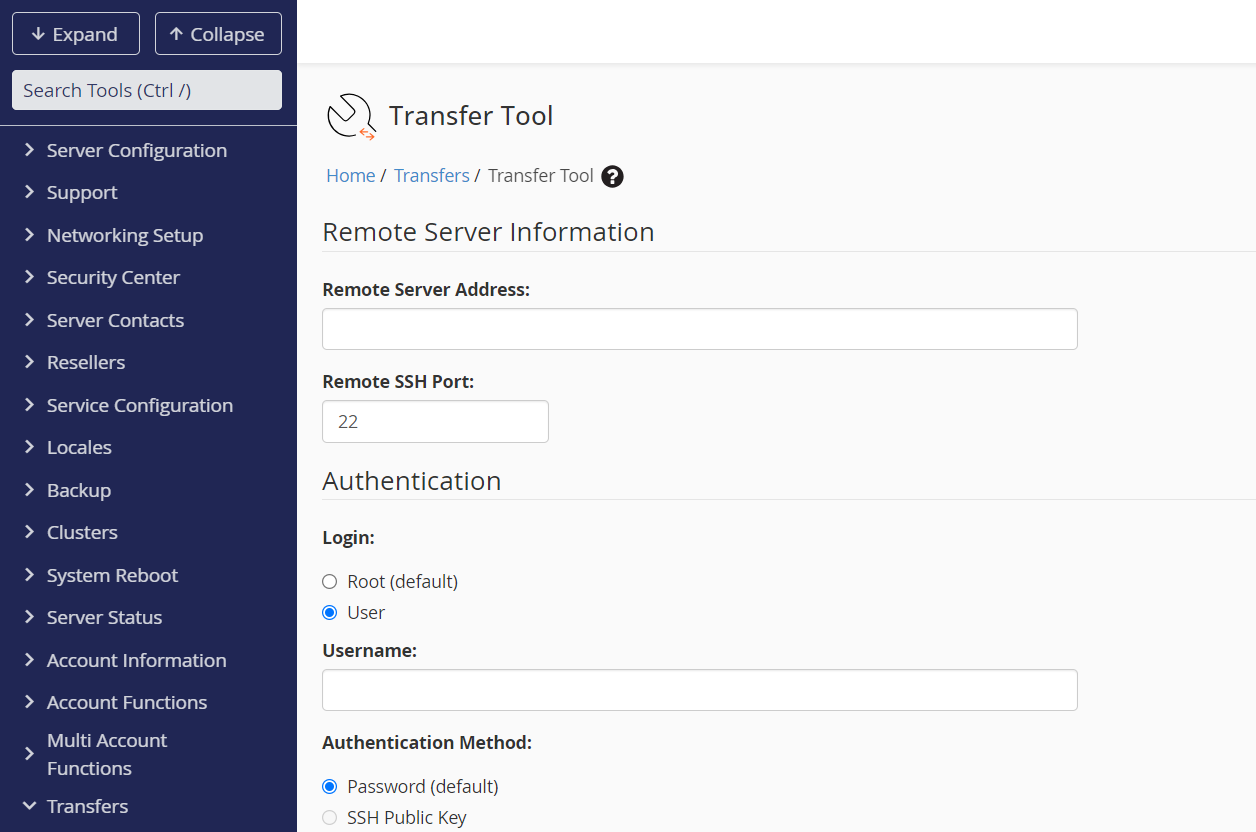This screenshot has height=832, width=1256.
Task: Navigate to Home via the breadcrumb
Action: [x=350, y=175]
